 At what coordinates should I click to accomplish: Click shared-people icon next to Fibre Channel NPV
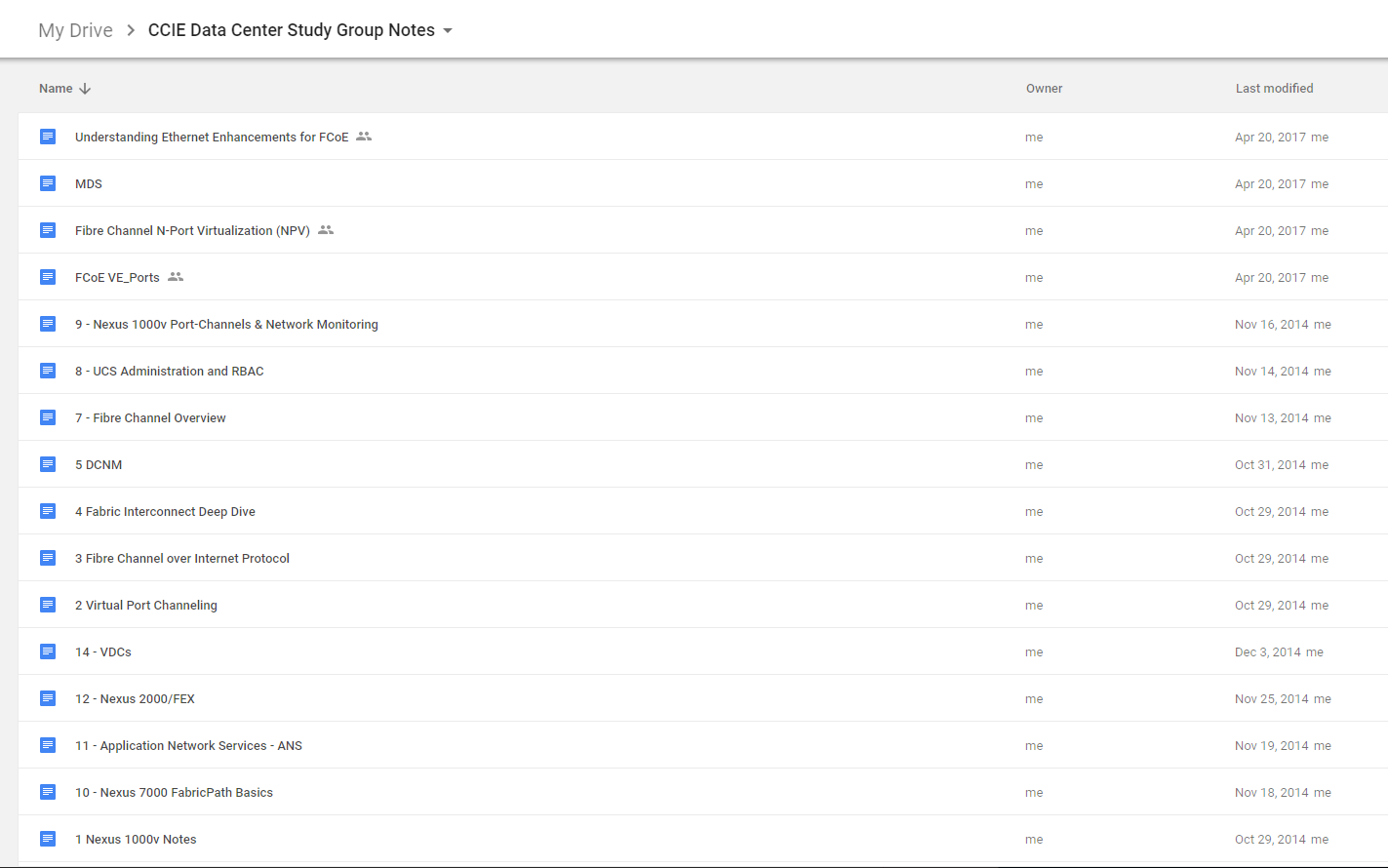[x=326, y=230]
